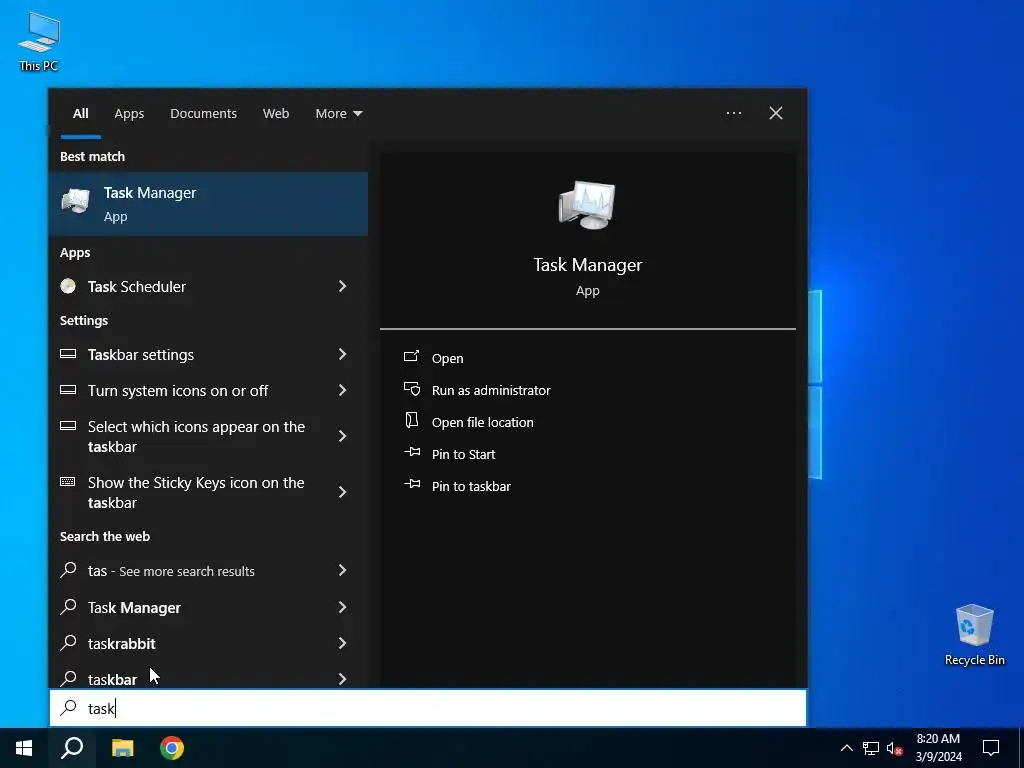
Task: Click icon beside Select which icons appear
Action: 68,426
